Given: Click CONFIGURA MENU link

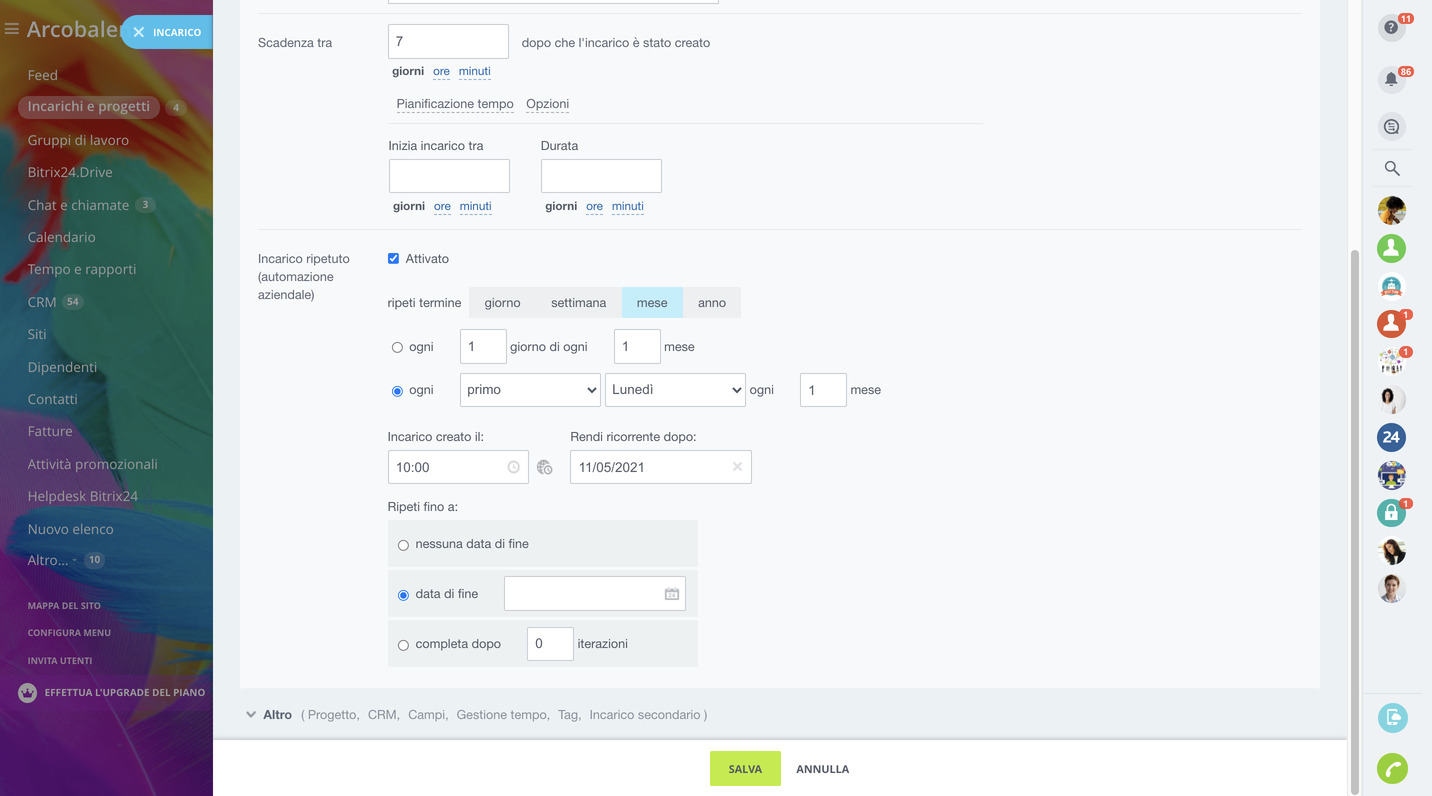Looking at the screenshot, I should point(69,633).
